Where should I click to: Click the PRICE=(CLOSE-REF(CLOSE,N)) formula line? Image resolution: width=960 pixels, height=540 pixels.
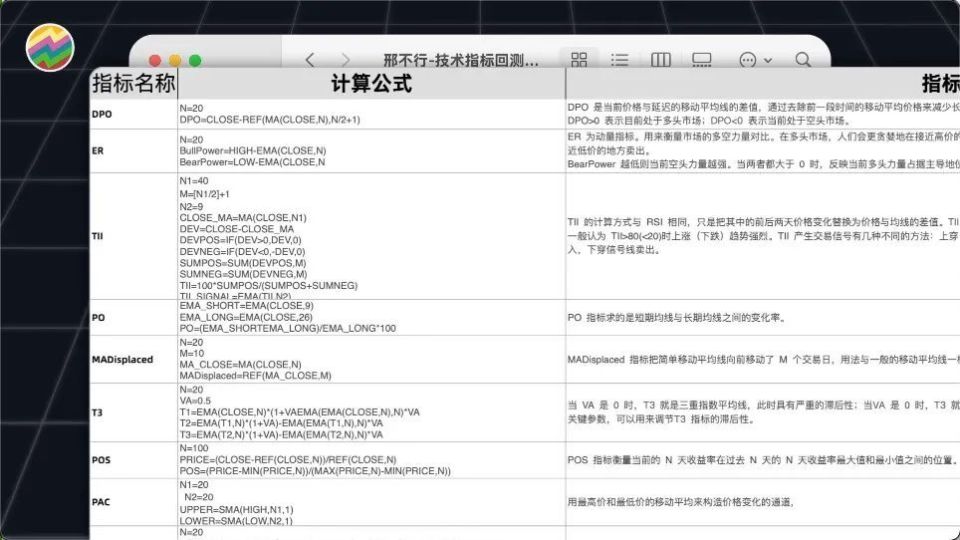288,459
